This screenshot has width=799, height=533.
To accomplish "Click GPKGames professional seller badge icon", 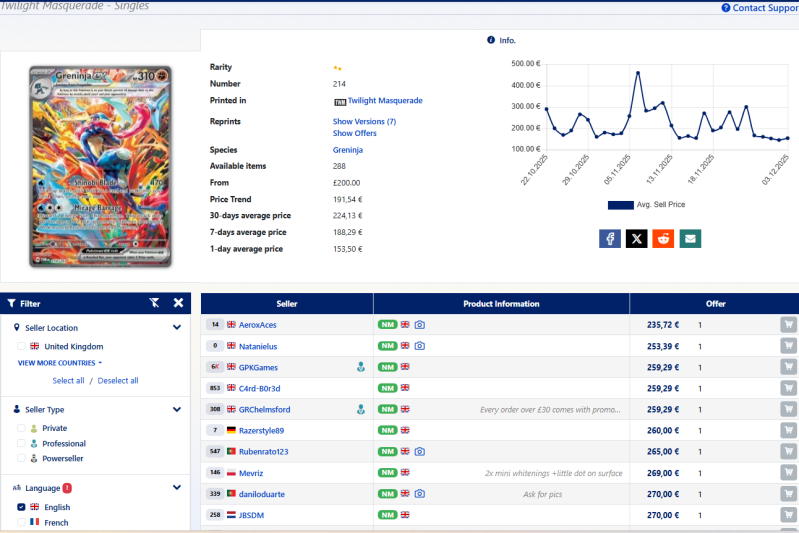I will 361,367.
